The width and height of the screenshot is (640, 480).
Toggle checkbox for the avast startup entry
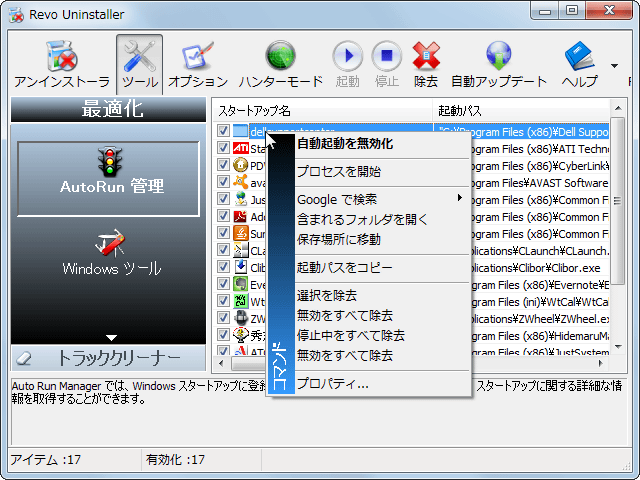[223, 182]
